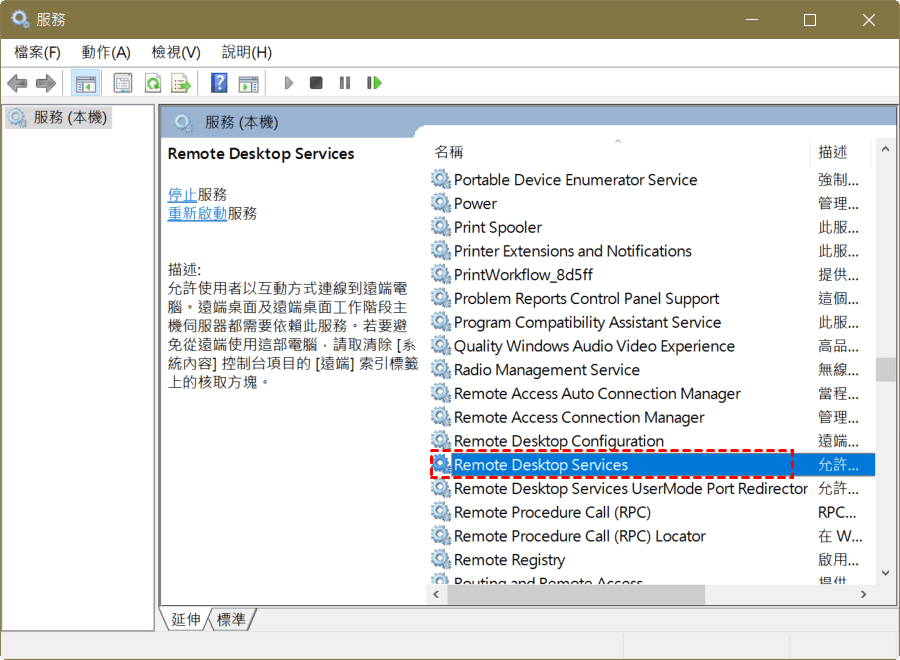Image resolution: width=900 pixels, height=660 pixels.
Task: Select Problem Reports Control Panel Support name
Action: [586, 298]
